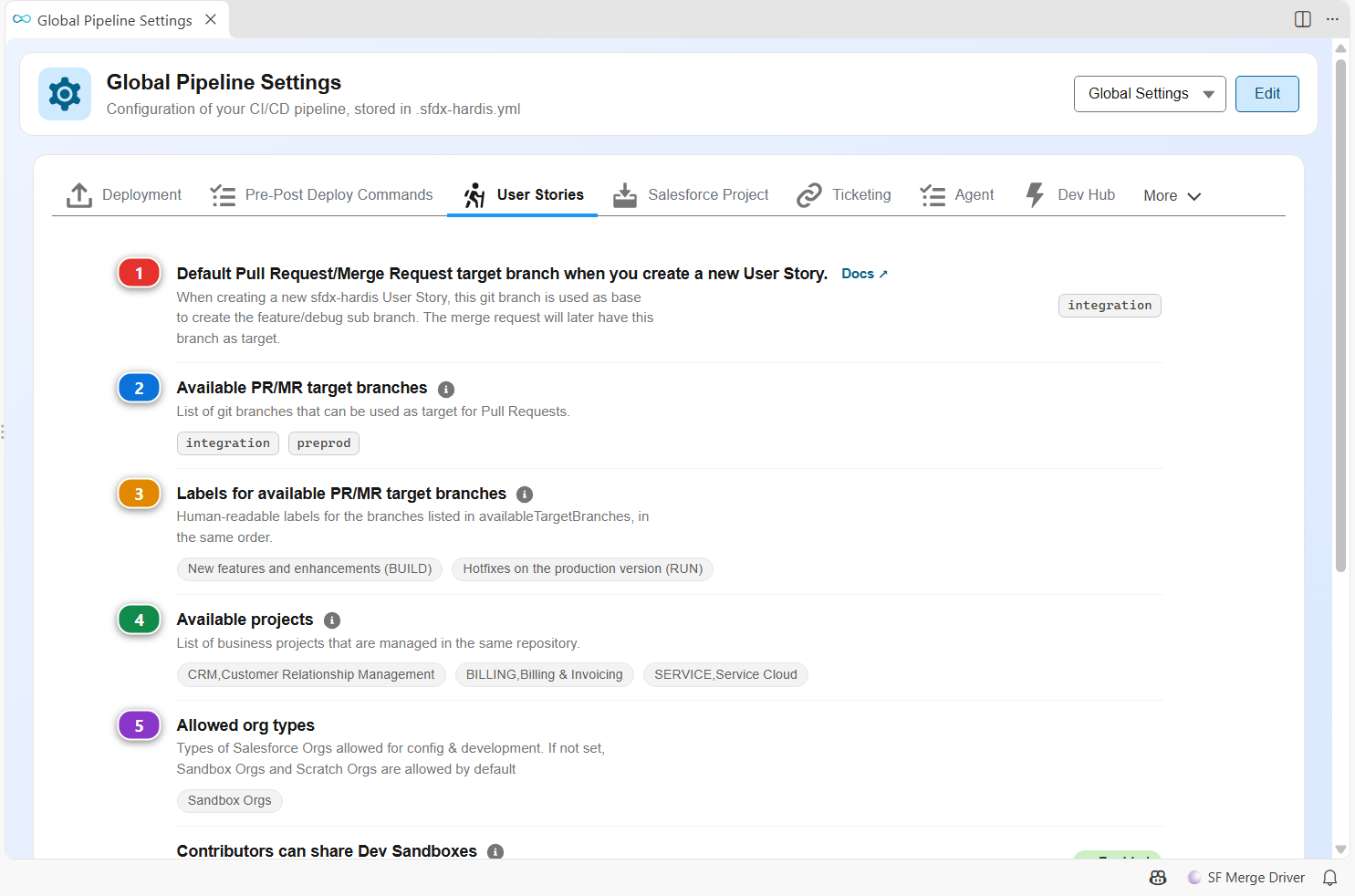Go to the Ticketing tab
Screen dimensions: 1355x896
tap(844, 194)
